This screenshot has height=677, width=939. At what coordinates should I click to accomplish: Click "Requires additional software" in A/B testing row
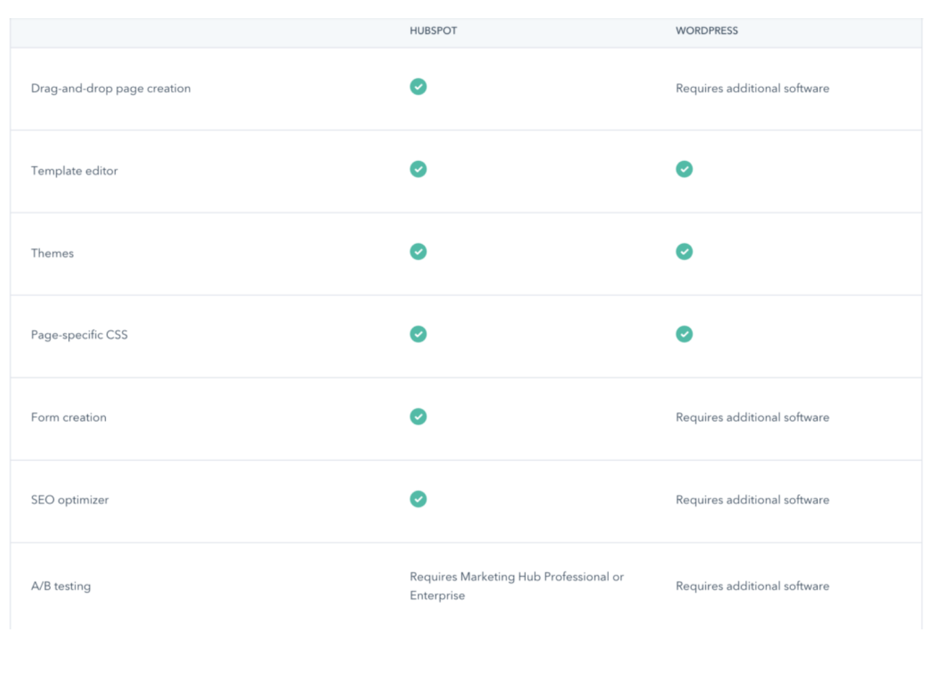coord(752,587)
